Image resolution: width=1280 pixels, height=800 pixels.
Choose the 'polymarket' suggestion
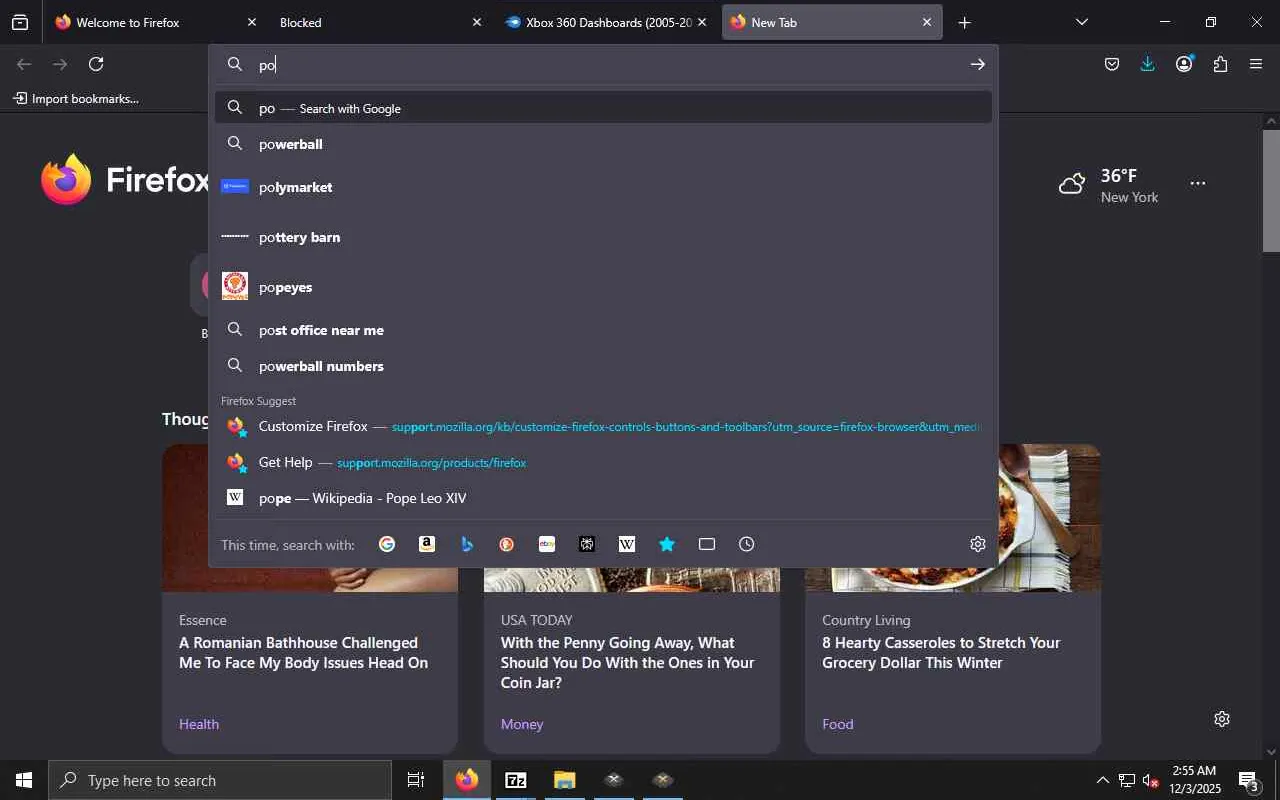click(x=603, y=187)
